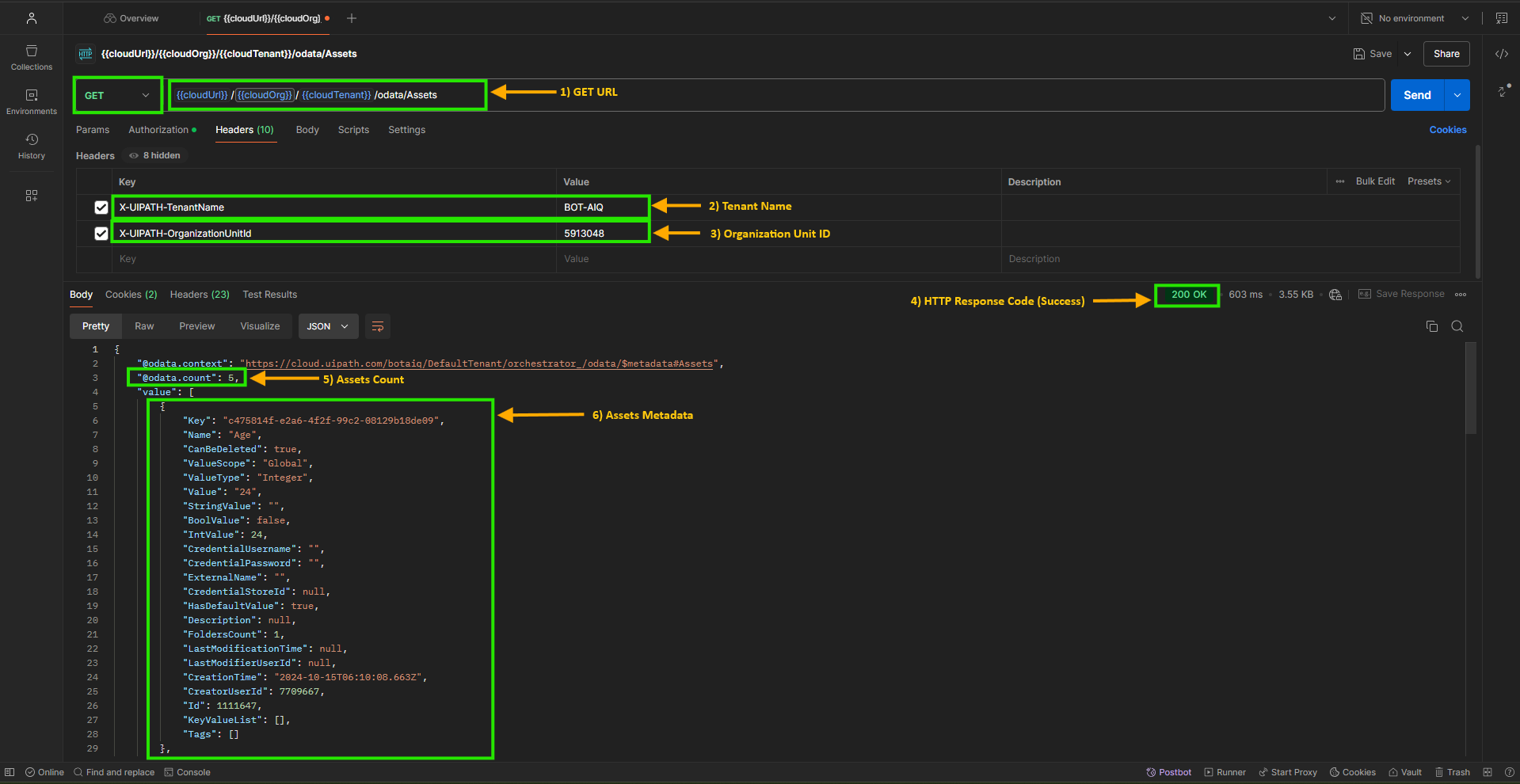
Task: Add a new request tab with plus icon
Action: tap(352, 18)
